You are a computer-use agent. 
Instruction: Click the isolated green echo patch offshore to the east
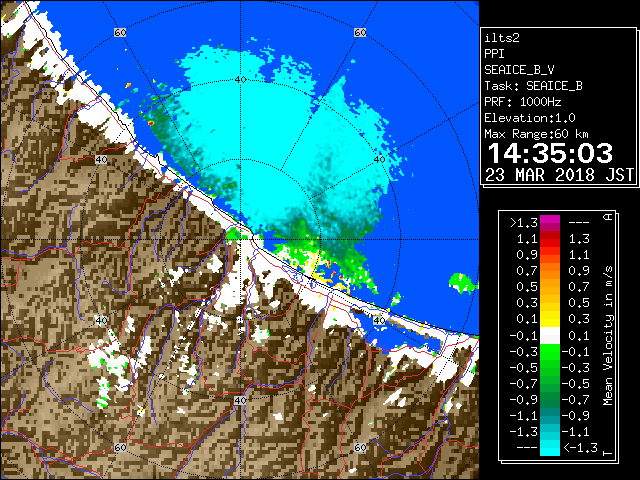click(463, 283)
